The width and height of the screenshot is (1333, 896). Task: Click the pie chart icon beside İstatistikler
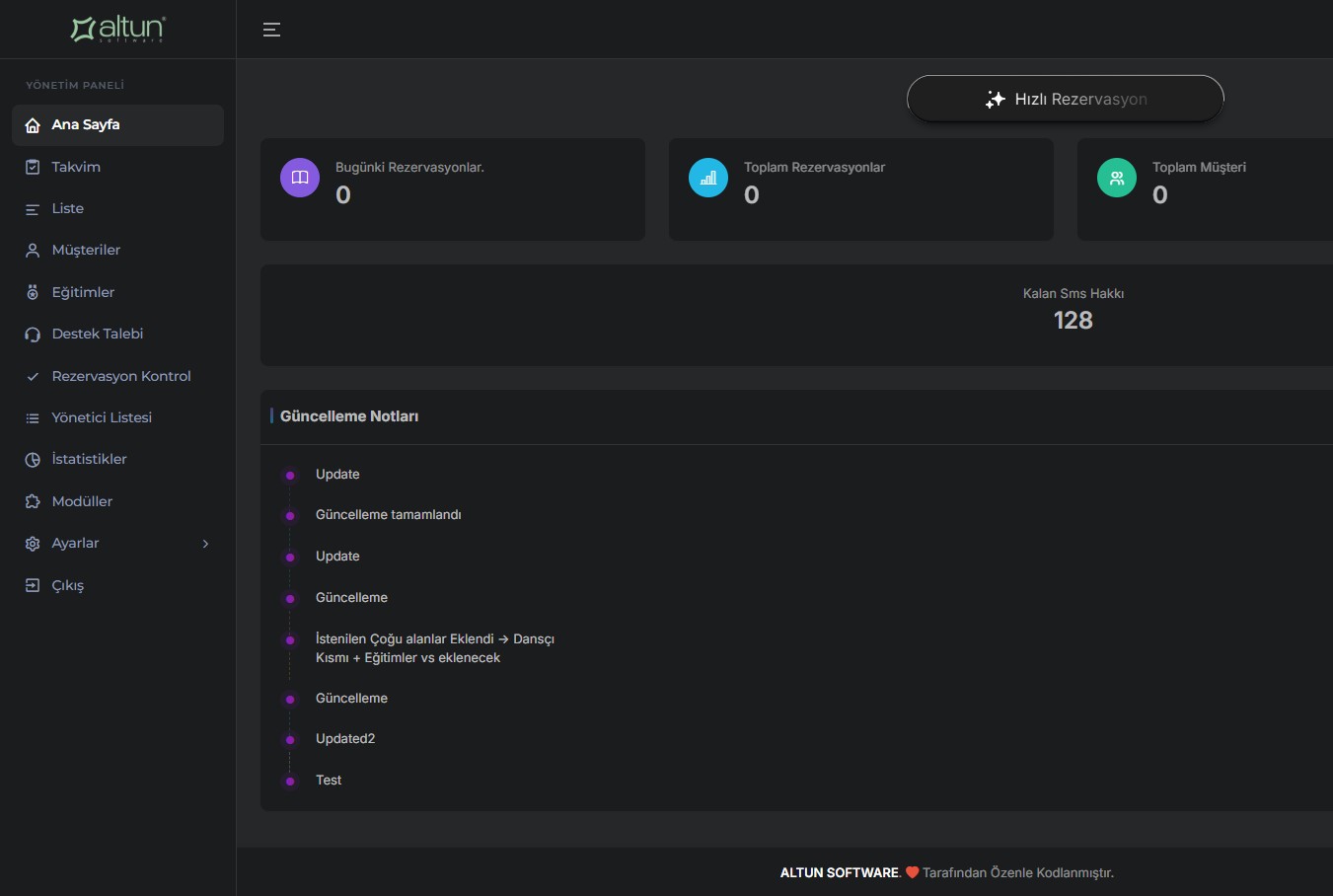click(x=33, y=460)
